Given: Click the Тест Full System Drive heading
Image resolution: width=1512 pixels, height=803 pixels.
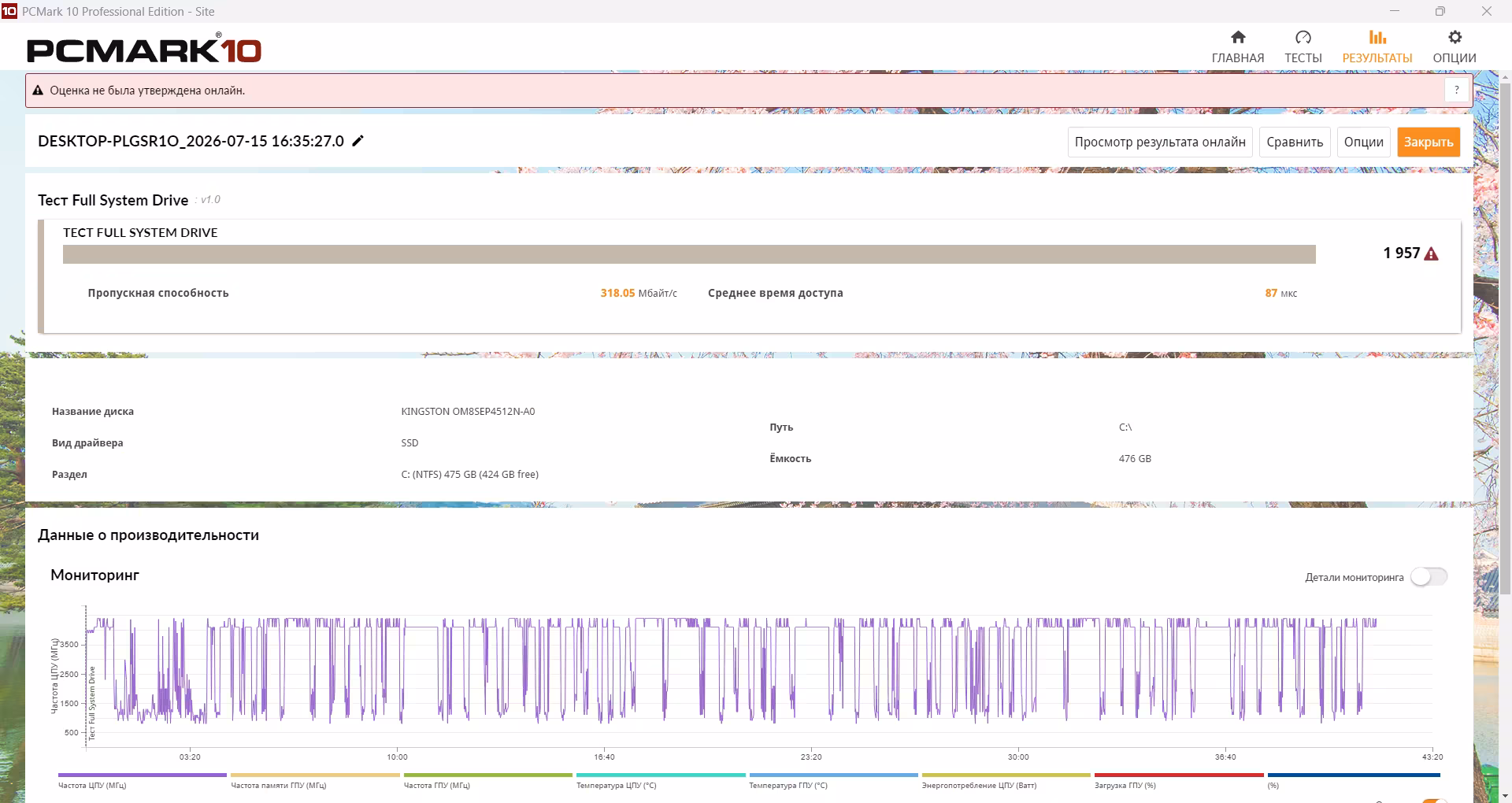Looking at the screenshot, I should [x=113, y=200].
